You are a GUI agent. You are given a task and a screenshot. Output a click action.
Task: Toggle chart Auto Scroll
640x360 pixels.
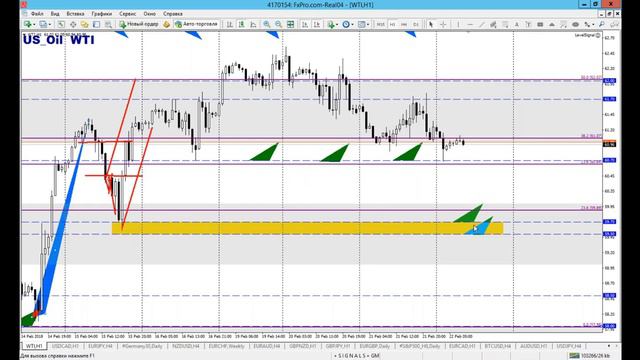pos(304,24)
